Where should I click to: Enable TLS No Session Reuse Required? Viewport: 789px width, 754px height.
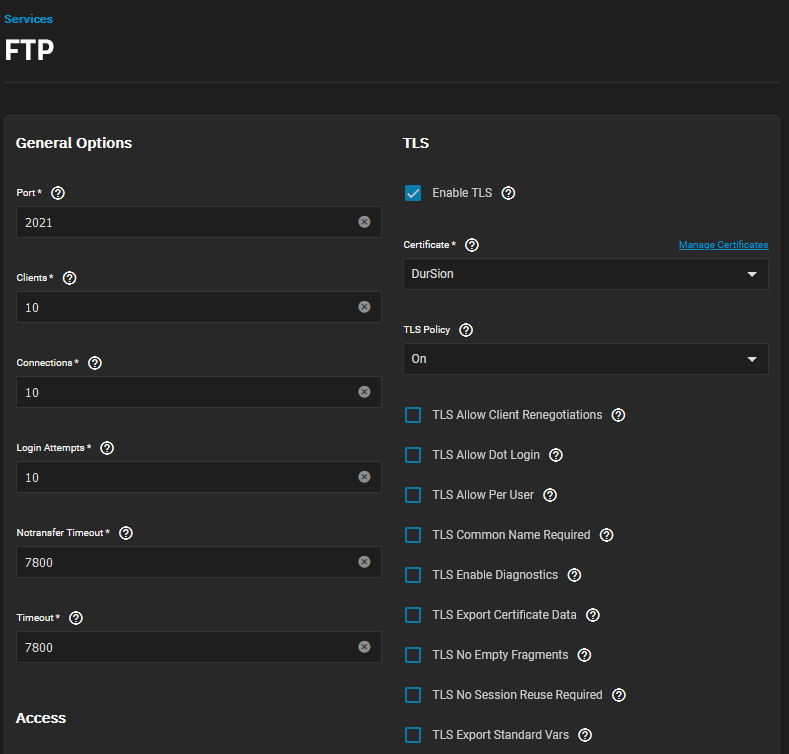(413, 695)
